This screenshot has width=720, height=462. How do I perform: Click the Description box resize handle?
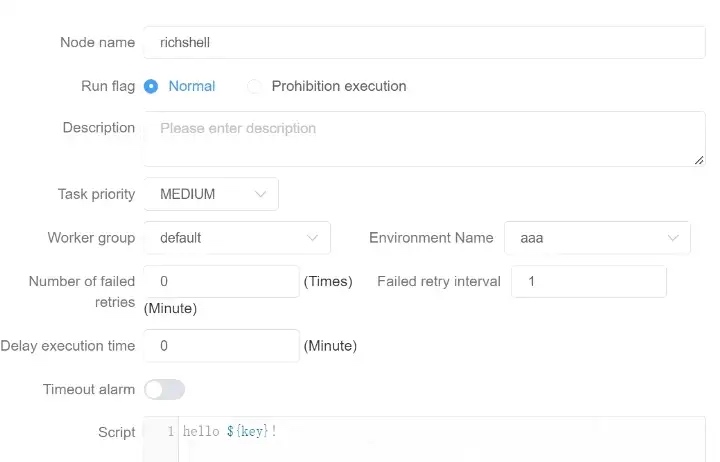tap(698, 159)
